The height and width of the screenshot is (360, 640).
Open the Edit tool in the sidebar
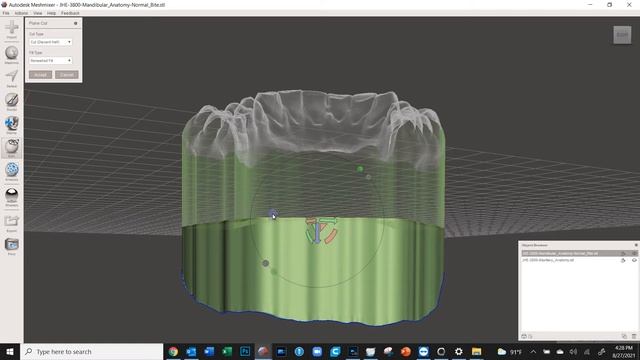11,148
